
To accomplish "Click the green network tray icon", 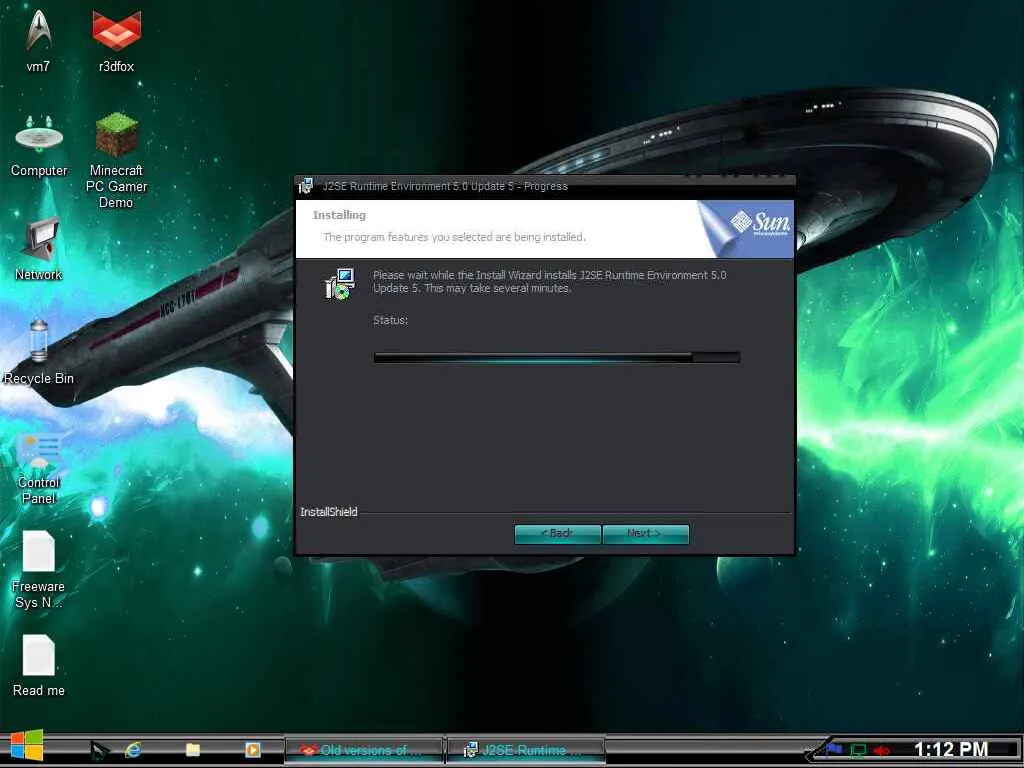I will click(857, 750).
